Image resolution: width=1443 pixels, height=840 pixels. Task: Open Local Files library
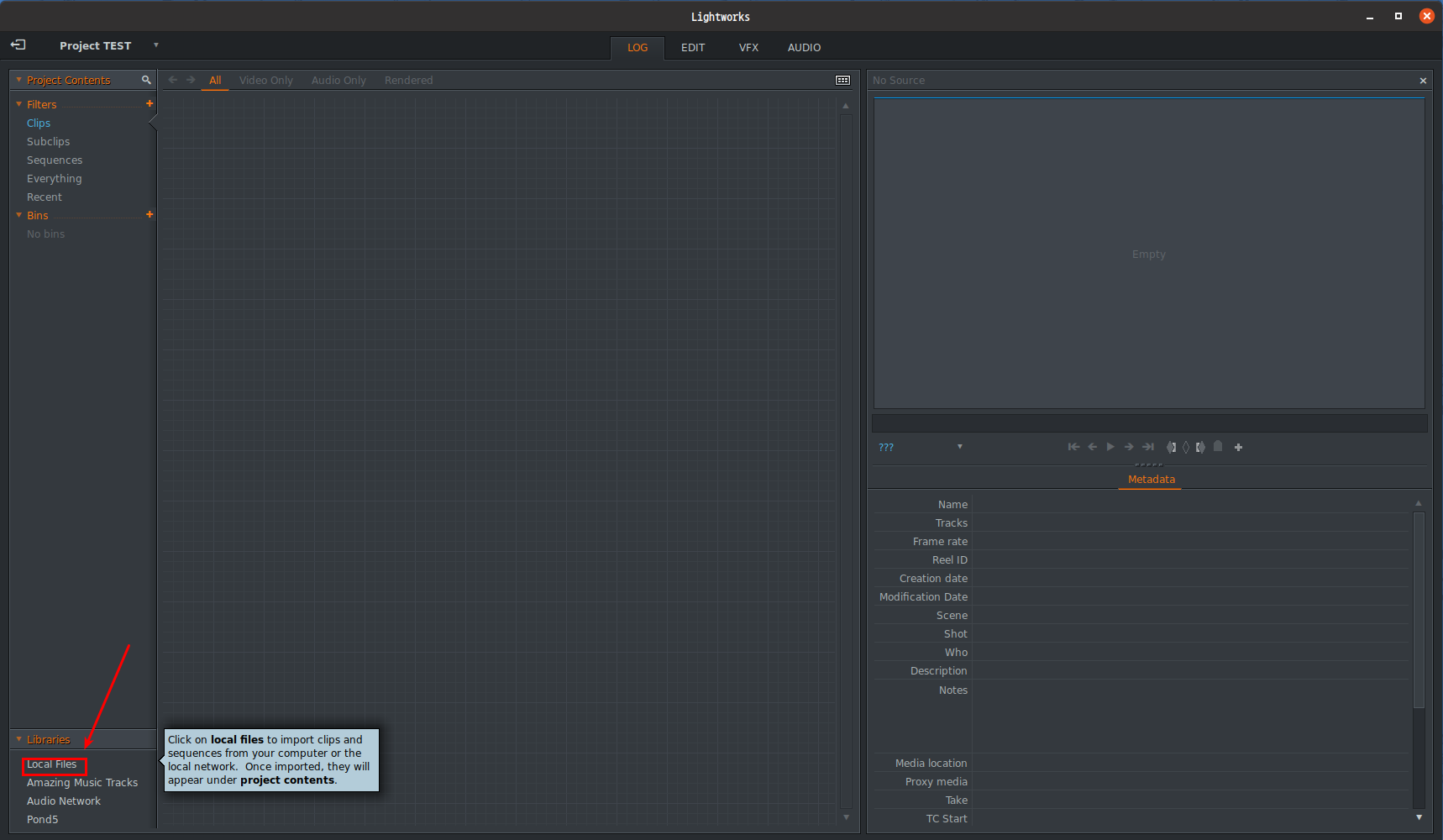51,764
